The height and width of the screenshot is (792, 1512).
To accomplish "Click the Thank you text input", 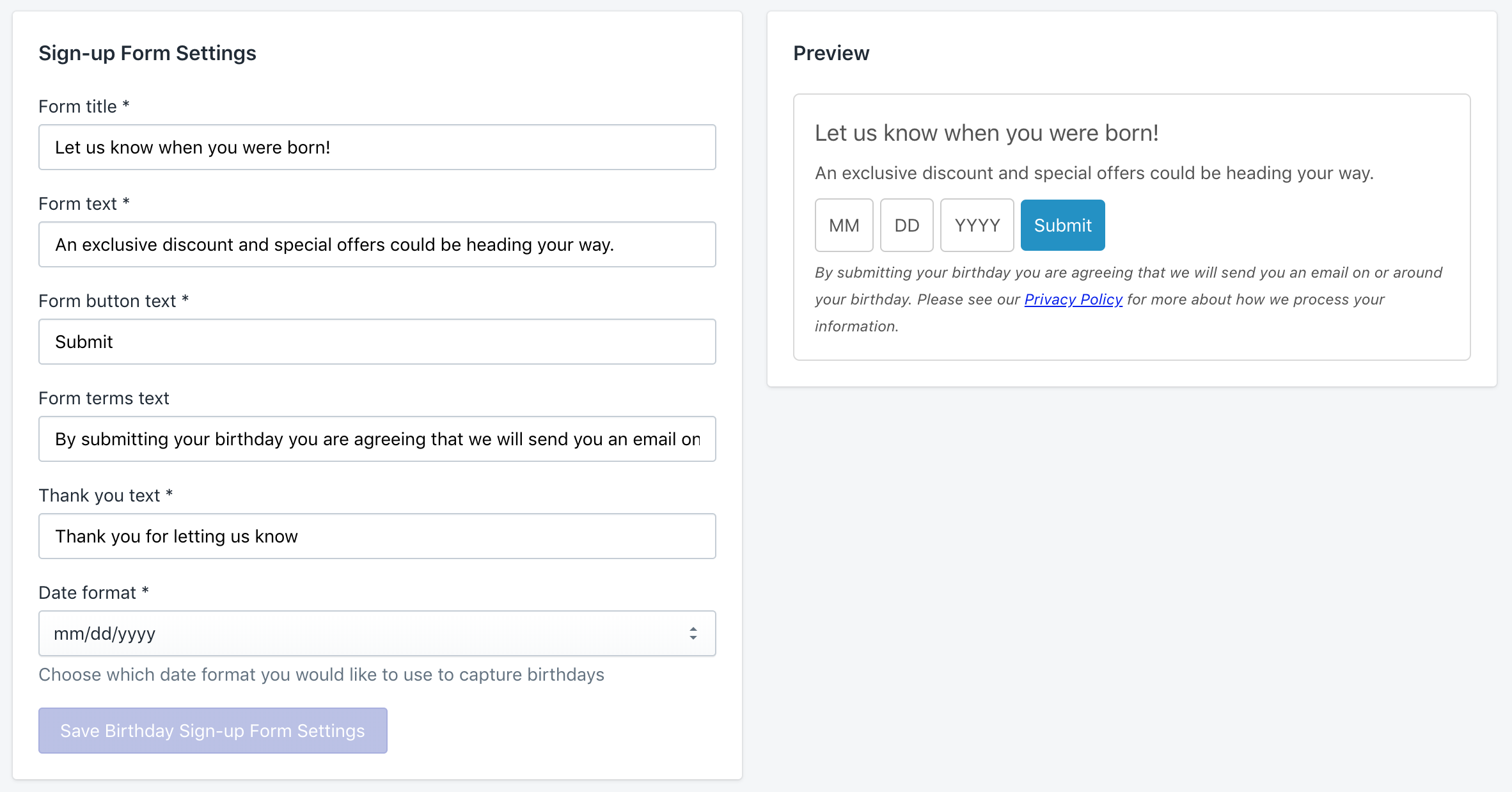I will click(377, 536).
